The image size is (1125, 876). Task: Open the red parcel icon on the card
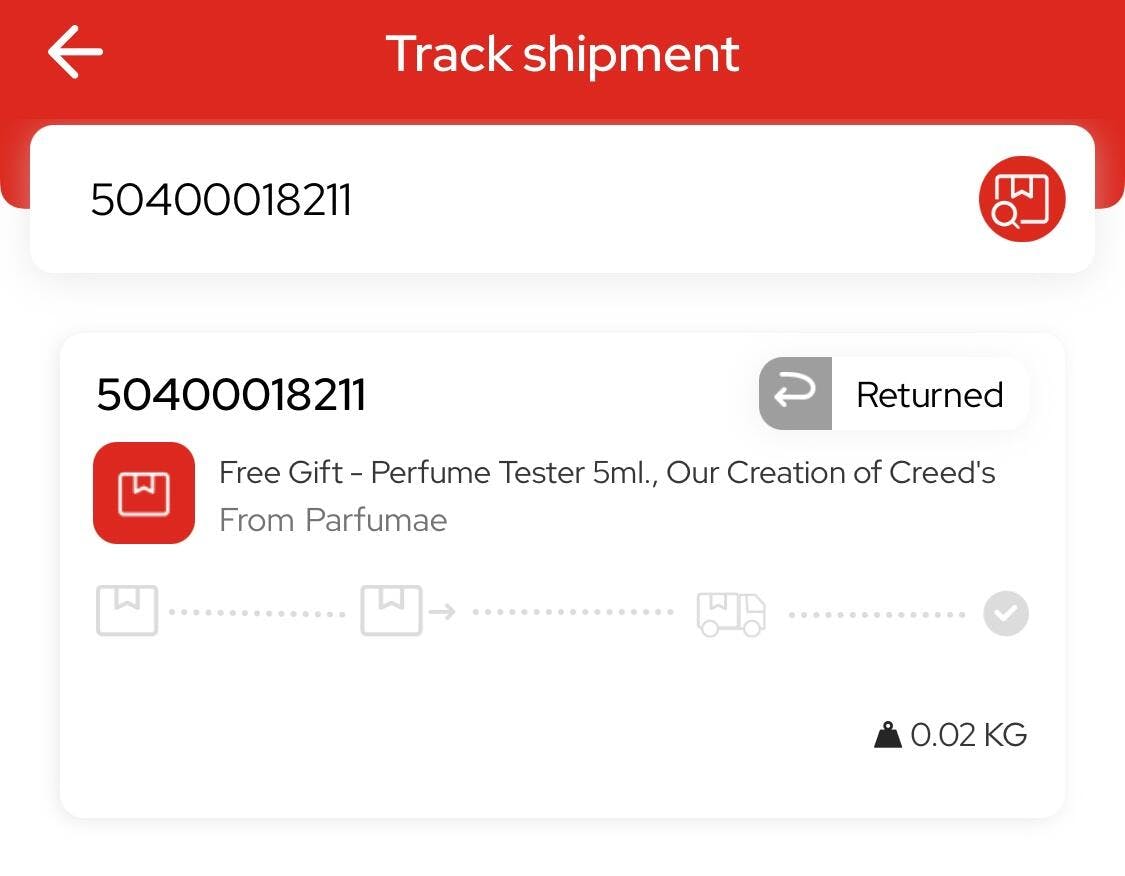144,493
